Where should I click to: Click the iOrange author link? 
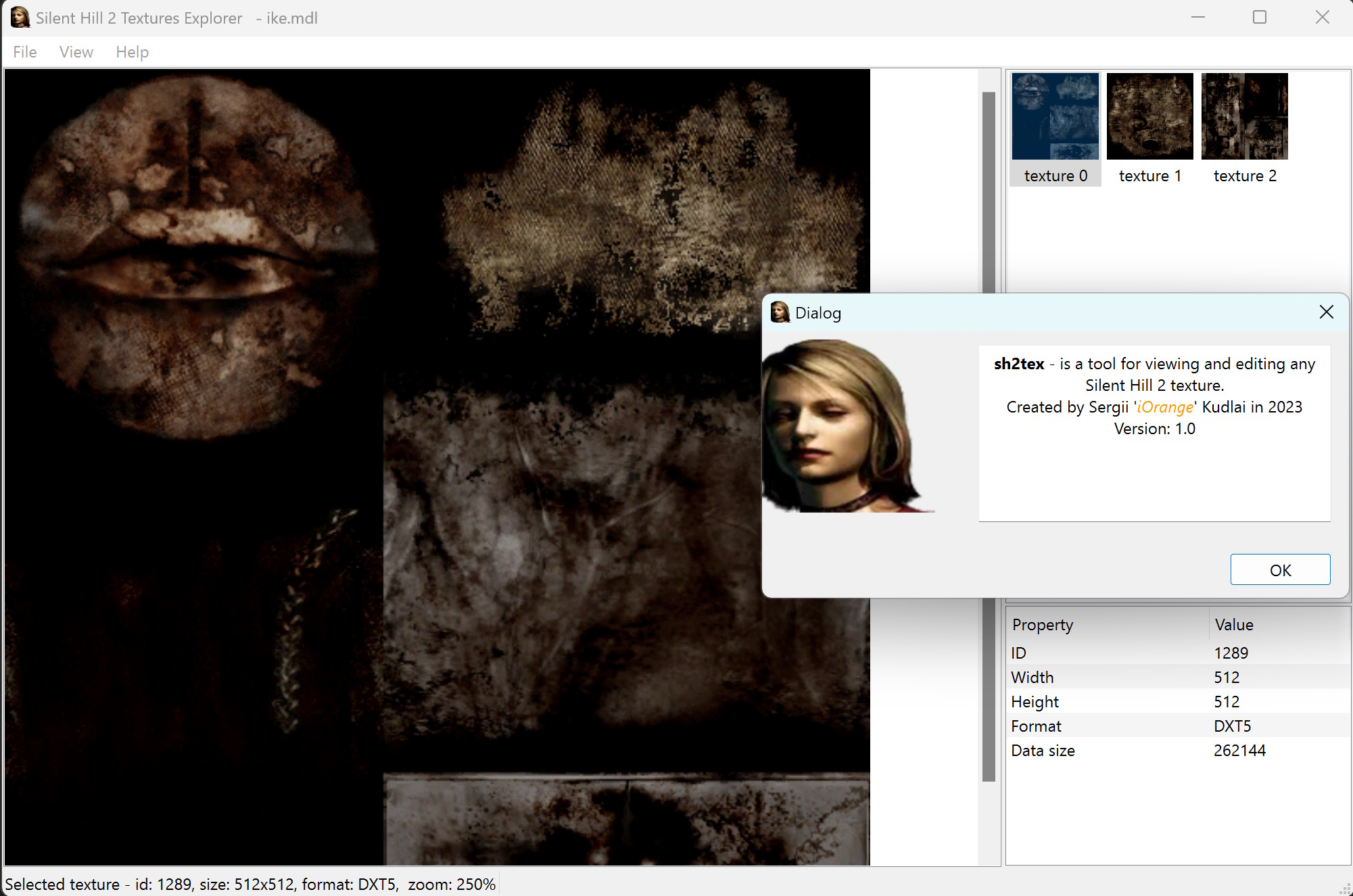[x=1165, y=407]
